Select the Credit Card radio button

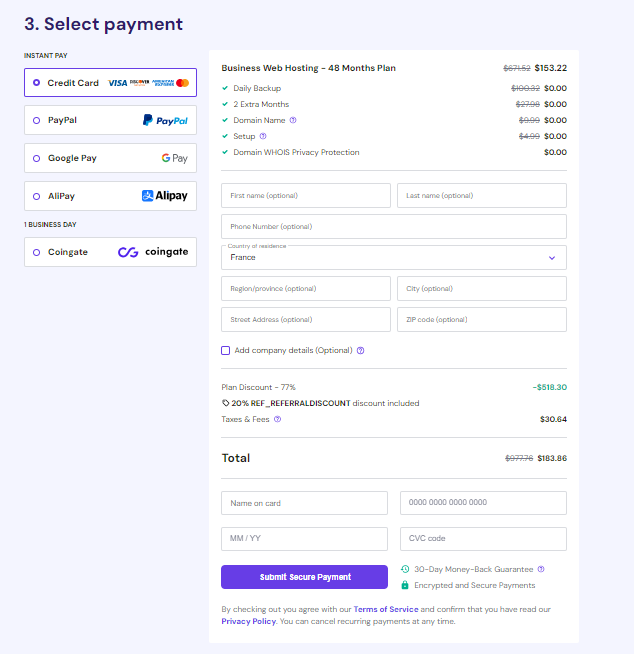pyautogui.click(x=36, y=83)
